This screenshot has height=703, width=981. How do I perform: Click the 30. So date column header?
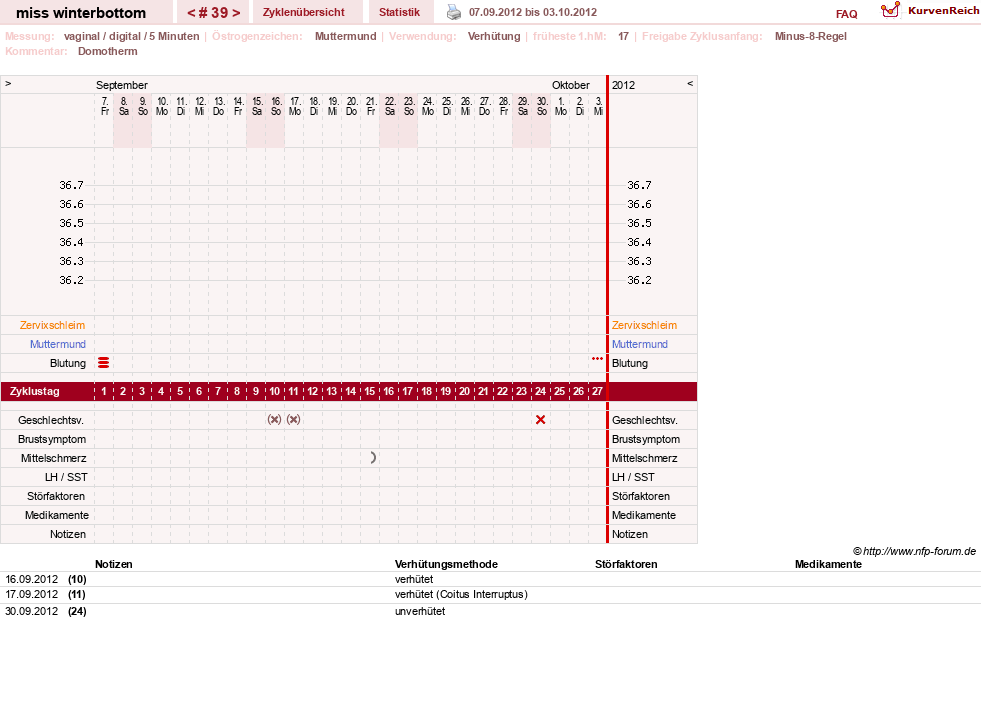(x=542, y=106)
